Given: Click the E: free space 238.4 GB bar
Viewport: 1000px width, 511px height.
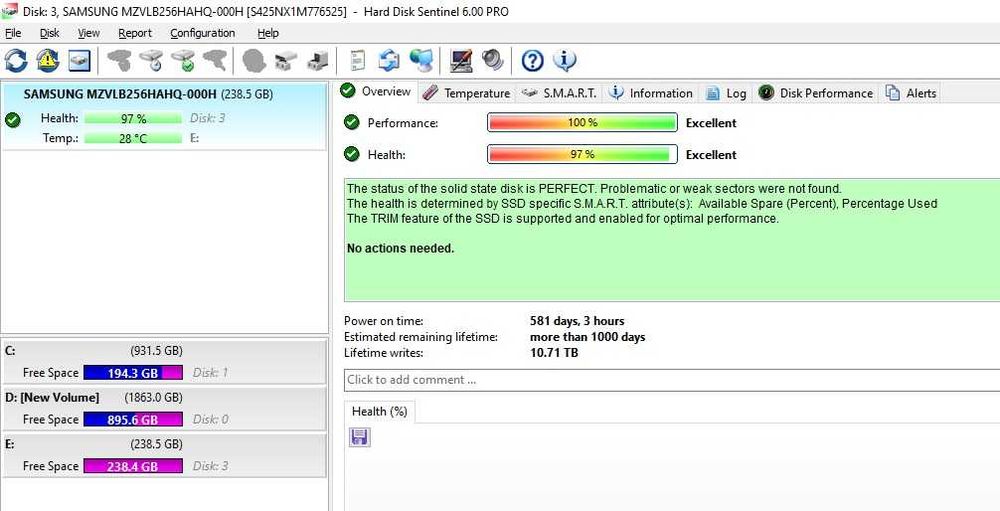Looking at the screenshot, I should (x=133, y=466).
